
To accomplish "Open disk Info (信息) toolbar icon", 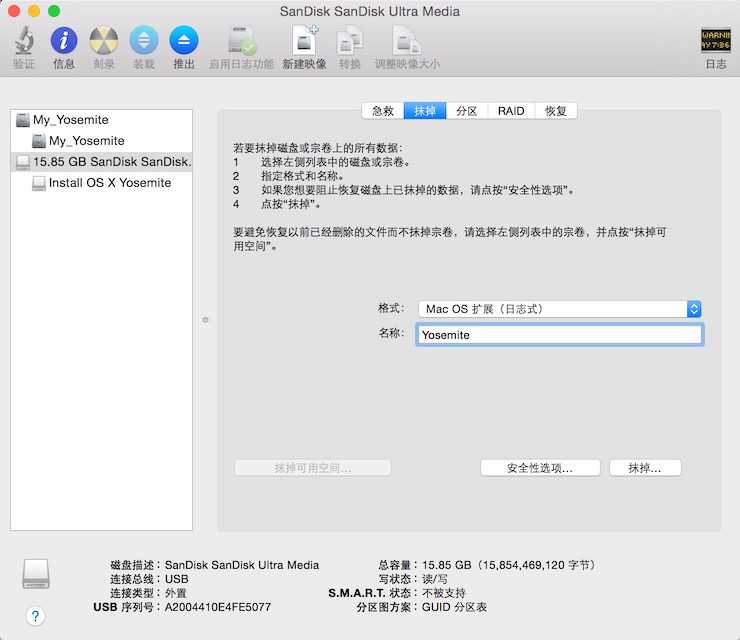I will pyautogui.click(x=64, y=40).
